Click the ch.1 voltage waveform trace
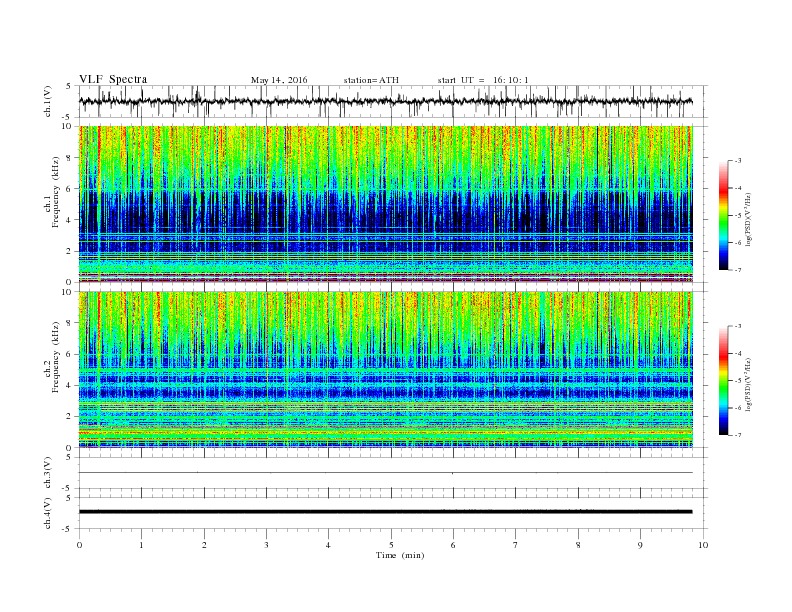The height and width of the screenshot is (612, 792). [x=385, y=101]
